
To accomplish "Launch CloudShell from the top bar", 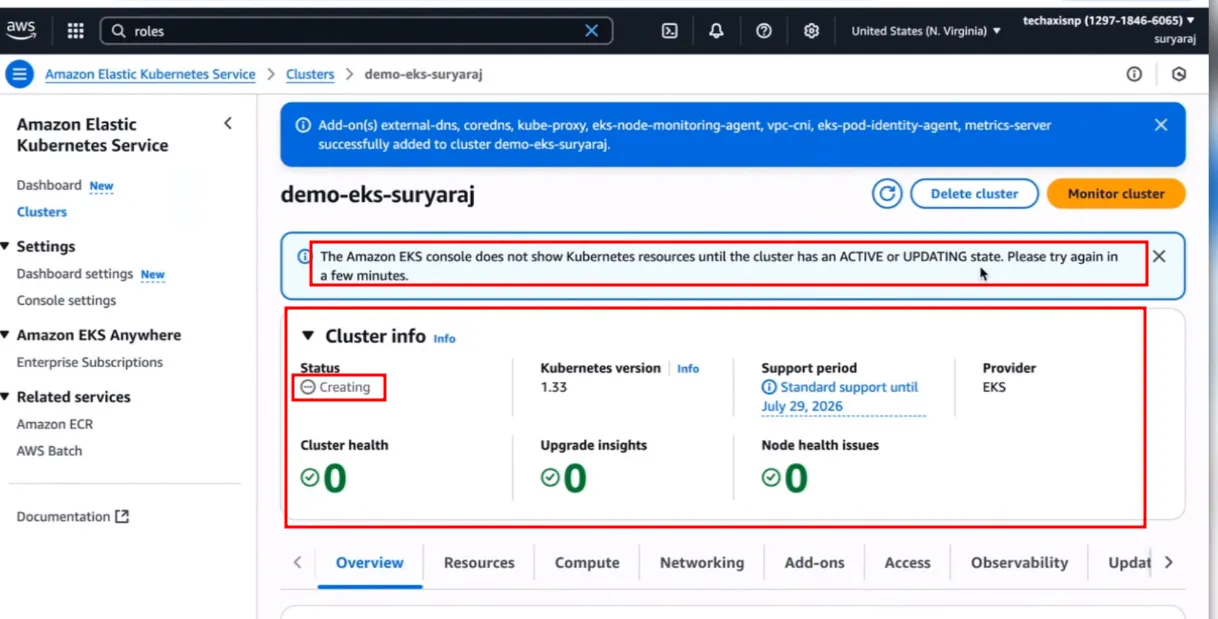I will (670, 31).
